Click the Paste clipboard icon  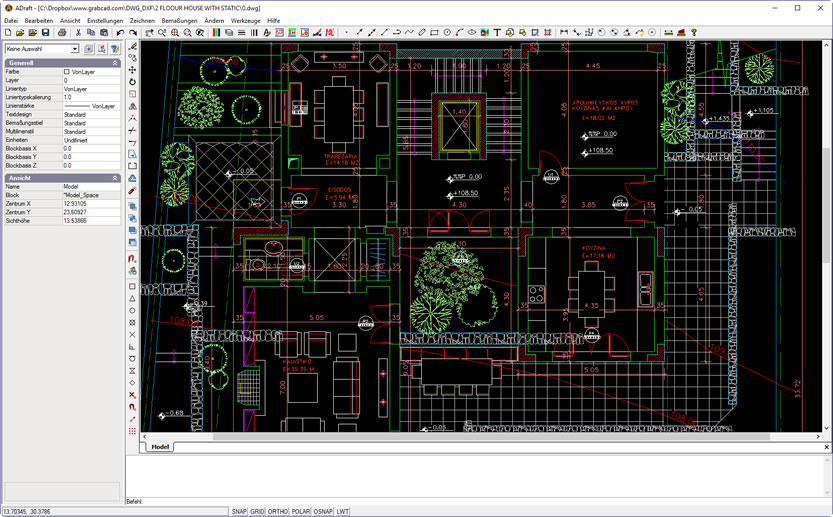coord(104,33)
